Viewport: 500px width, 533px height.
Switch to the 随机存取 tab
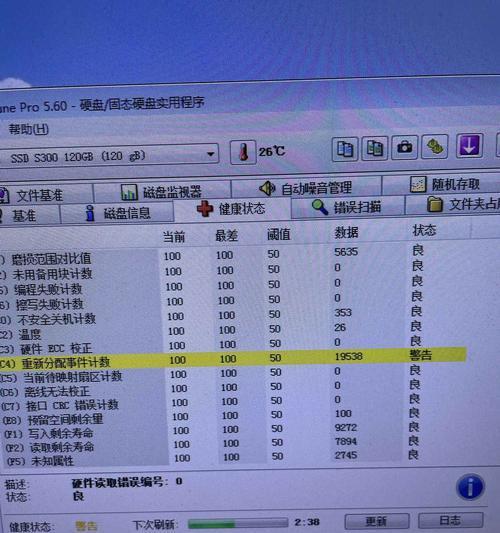point(442,185)
